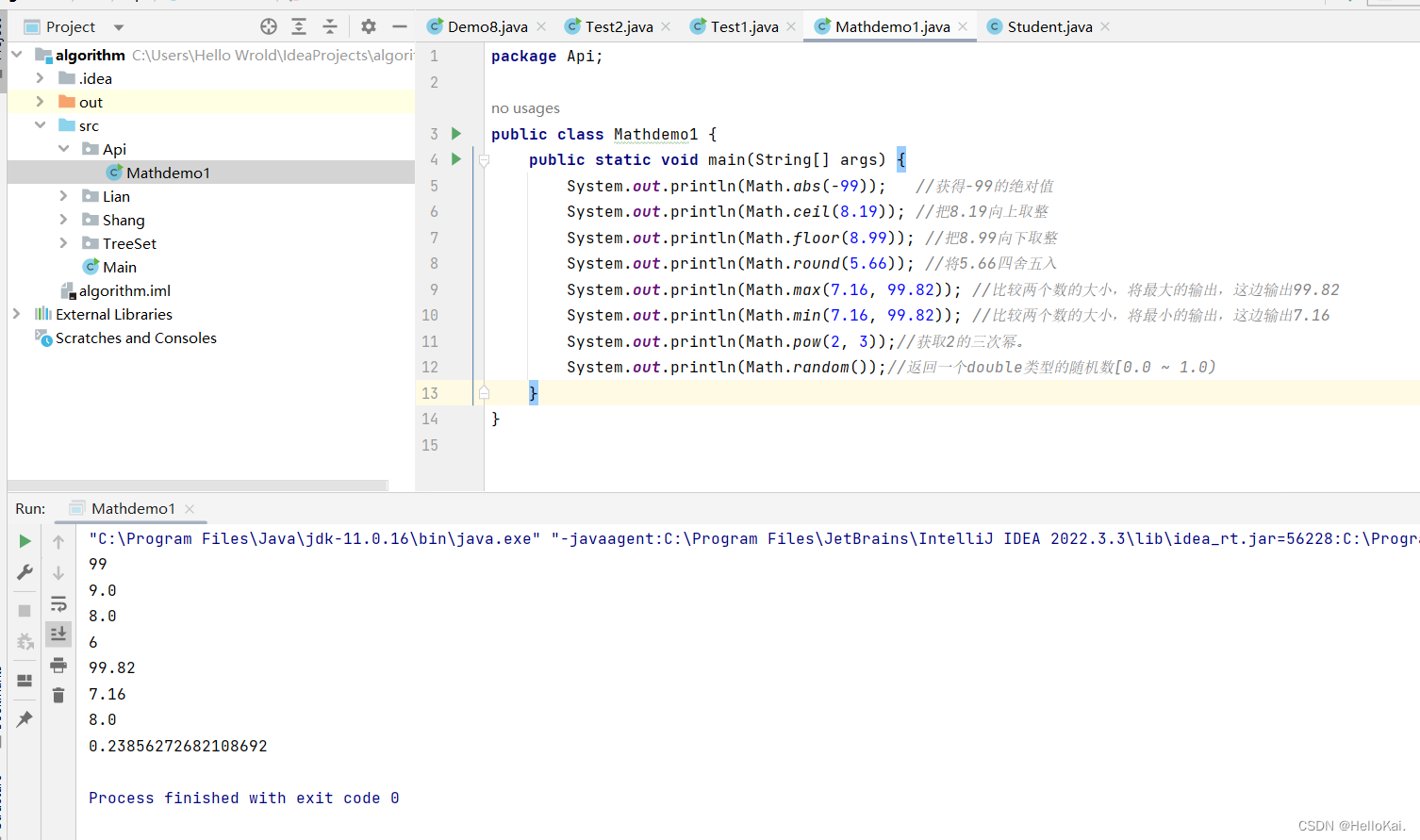Expand the Lian package
1420x840 pixels.
pyautogui.click(x=63, y=196)
